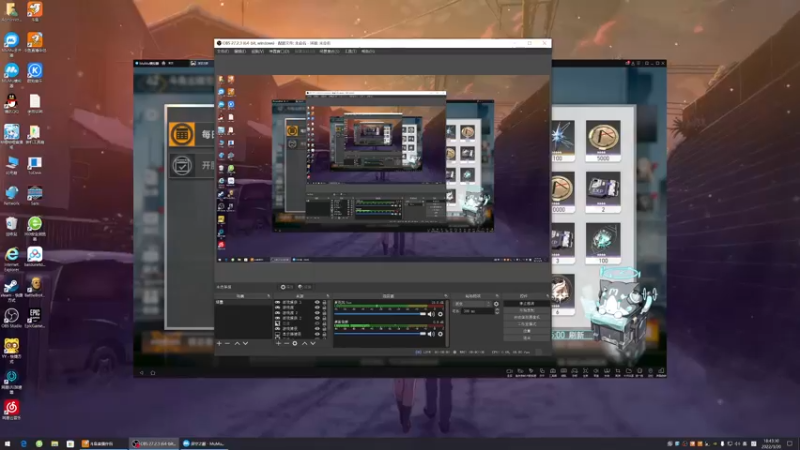
Task: Move source down in Sources dock
Action: [313, 343]
